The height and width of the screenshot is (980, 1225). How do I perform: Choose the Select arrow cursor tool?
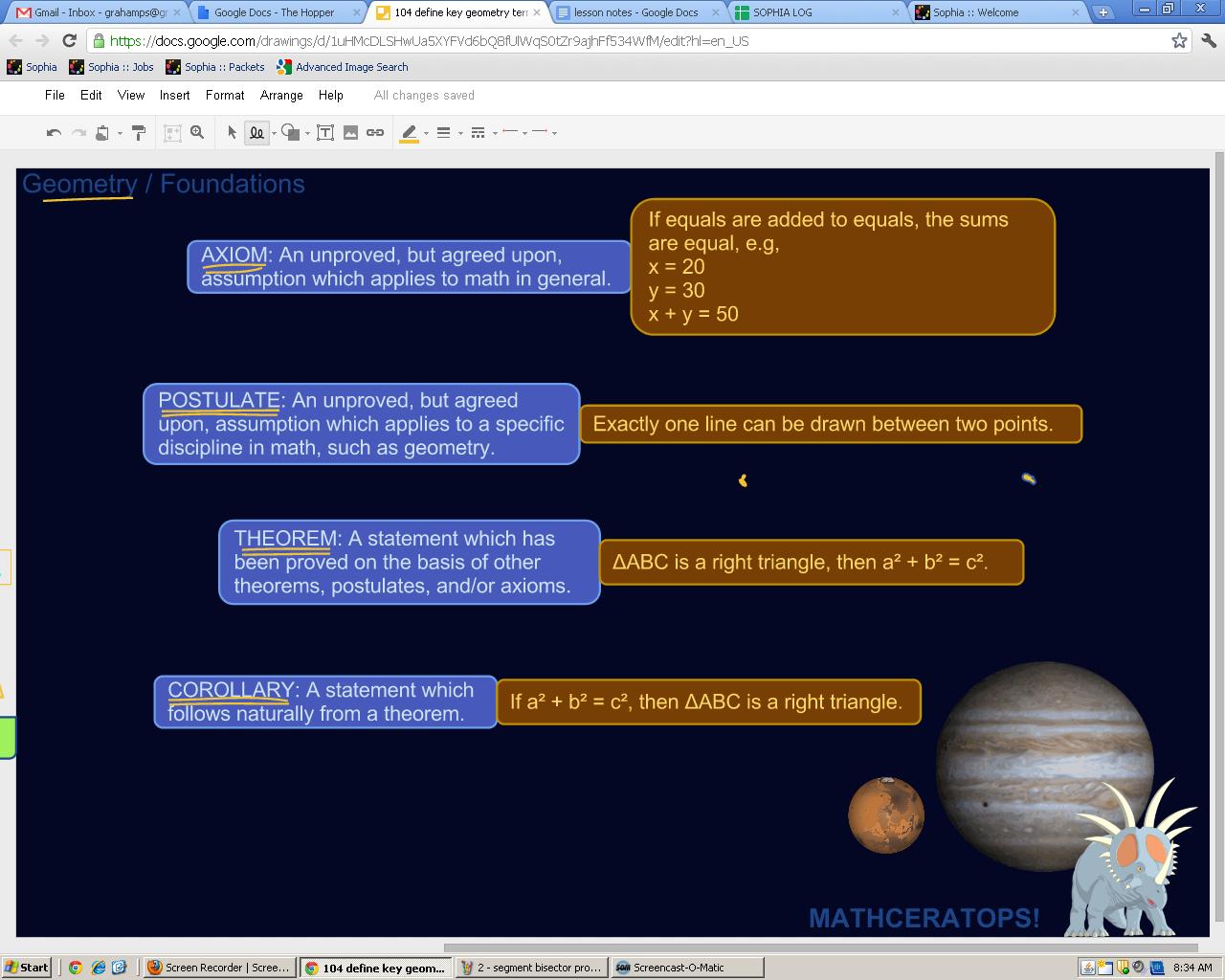[232, 133]
